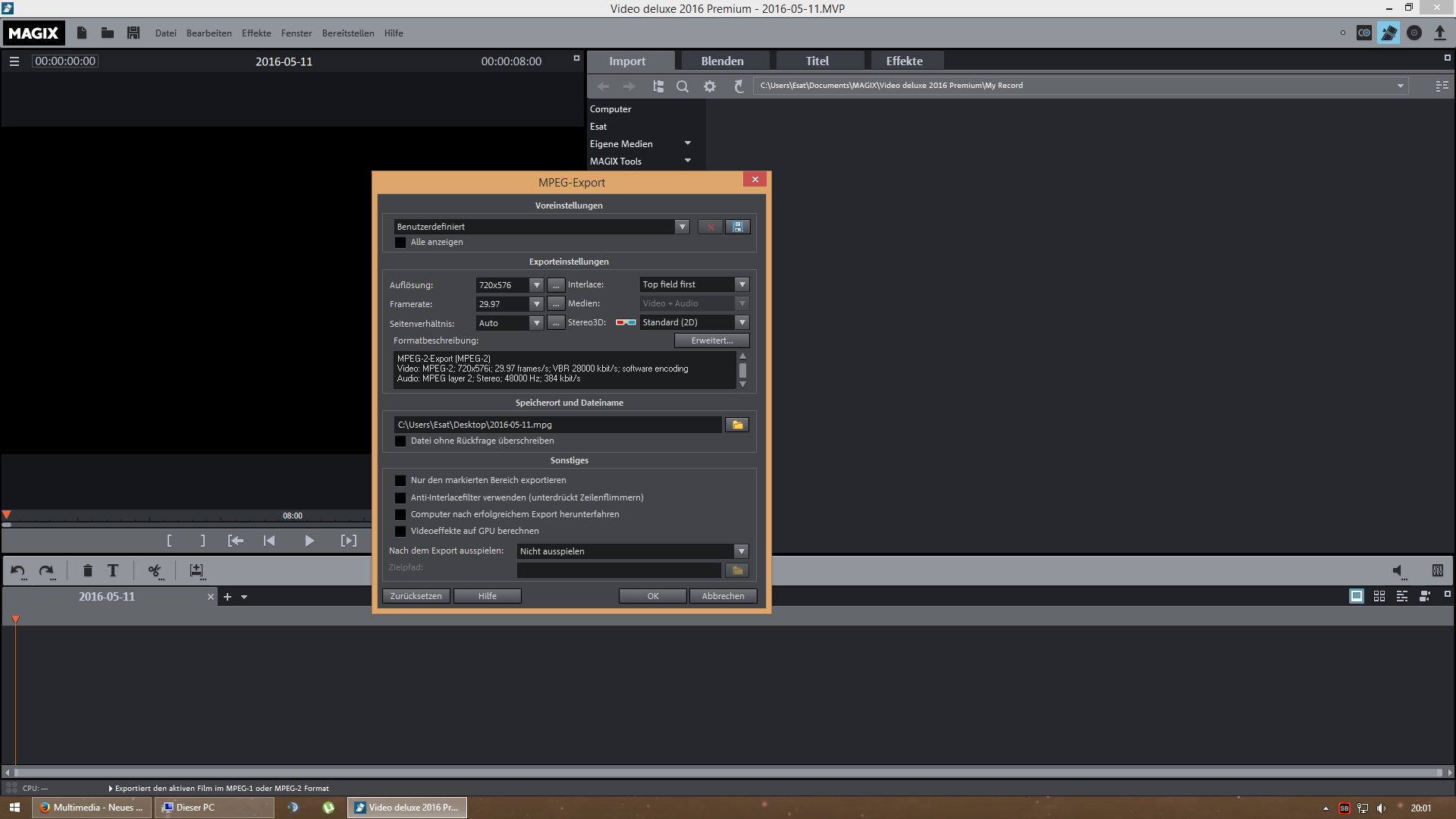Enable 'Videoeffekte auf GPU berechnen' checkbox
Image resolution: width=1456 pixels, height=819 pixels.
click(x=400, y=532)
